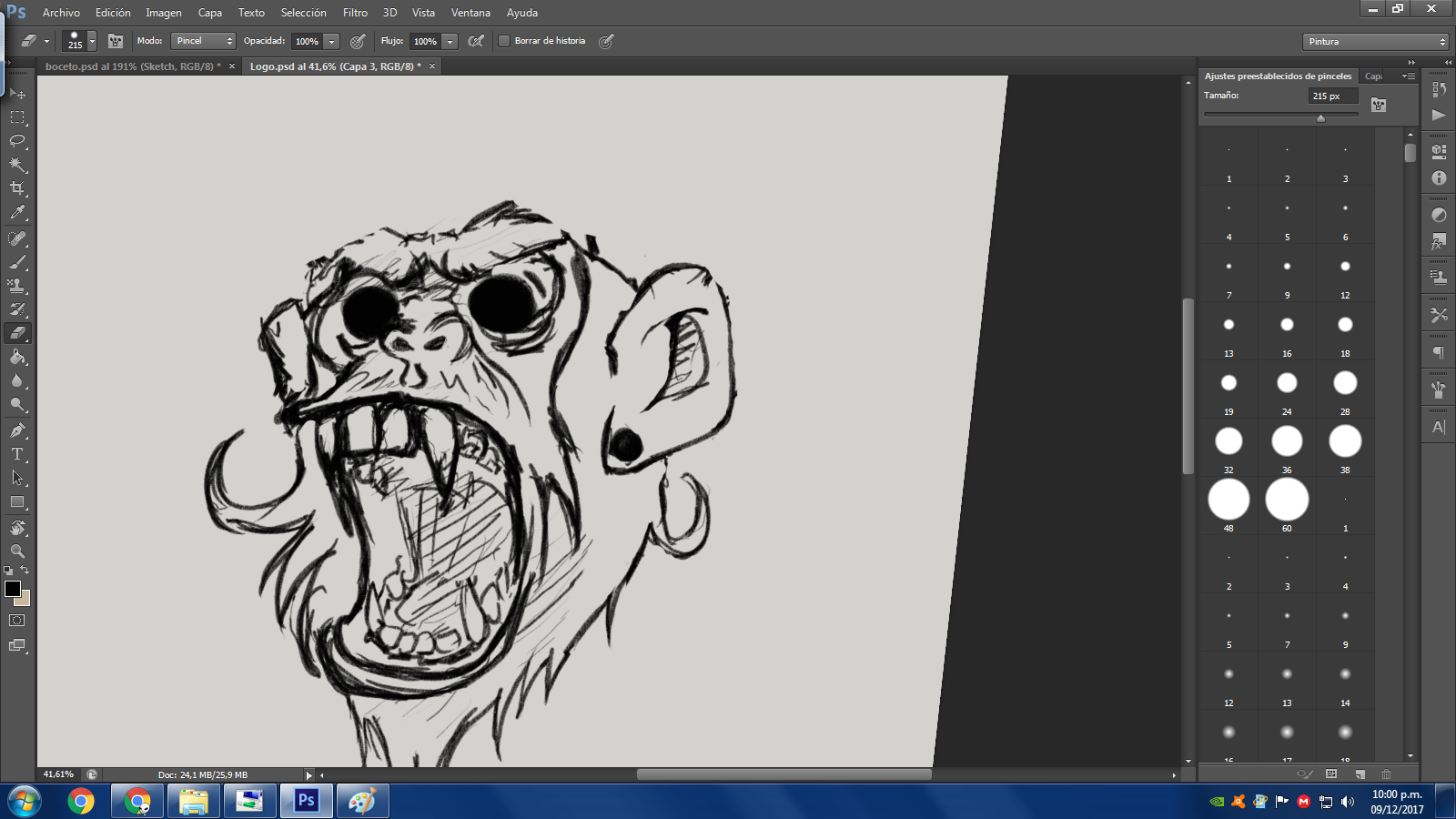Viewport: 1456px width, 819px height.
Task: Open the Archivo menu
Action: 61,13
